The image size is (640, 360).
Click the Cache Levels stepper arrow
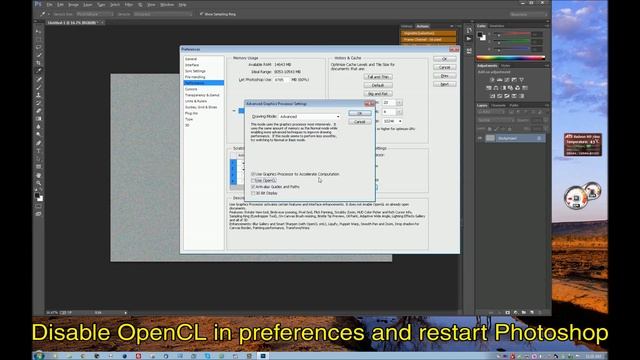tap(399, 112)
